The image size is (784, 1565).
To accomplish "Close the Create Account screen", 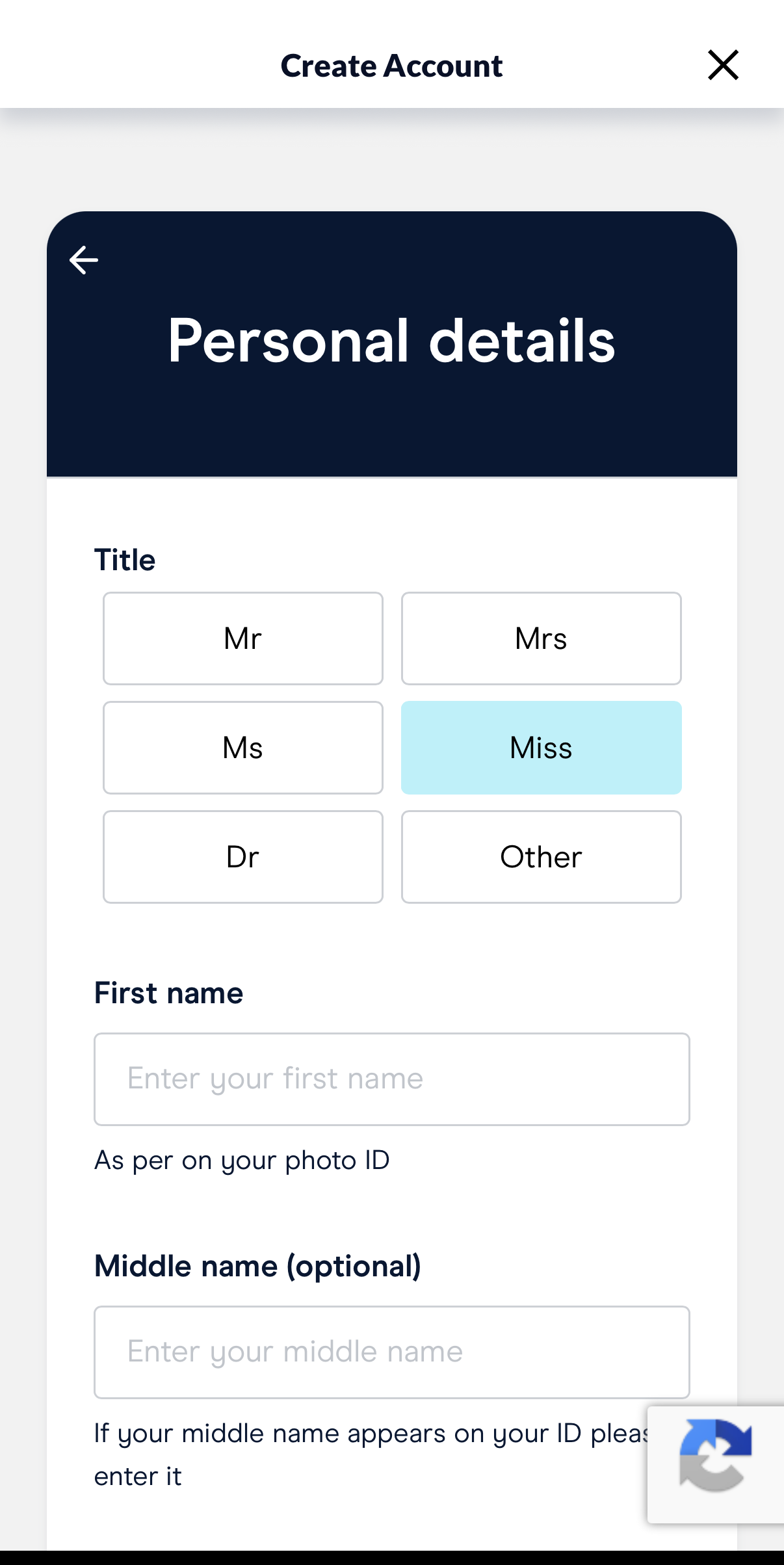I will point(723,65).
